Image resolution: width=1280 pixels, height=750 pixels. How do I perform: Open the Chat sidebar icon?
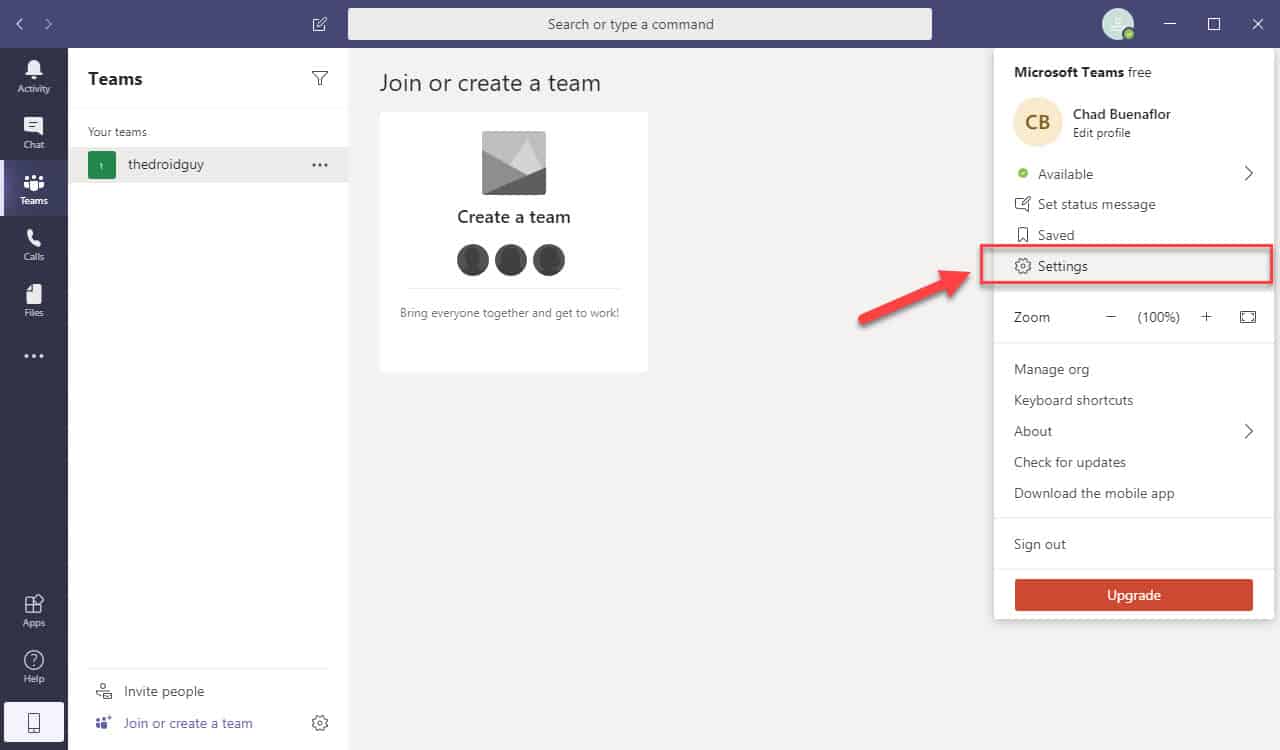[x=34, y=132]
